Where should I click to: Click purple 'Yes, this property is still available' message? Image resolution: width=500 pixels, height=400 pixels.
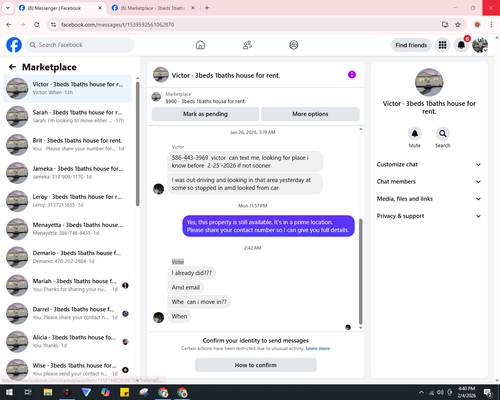pos(268,226)
